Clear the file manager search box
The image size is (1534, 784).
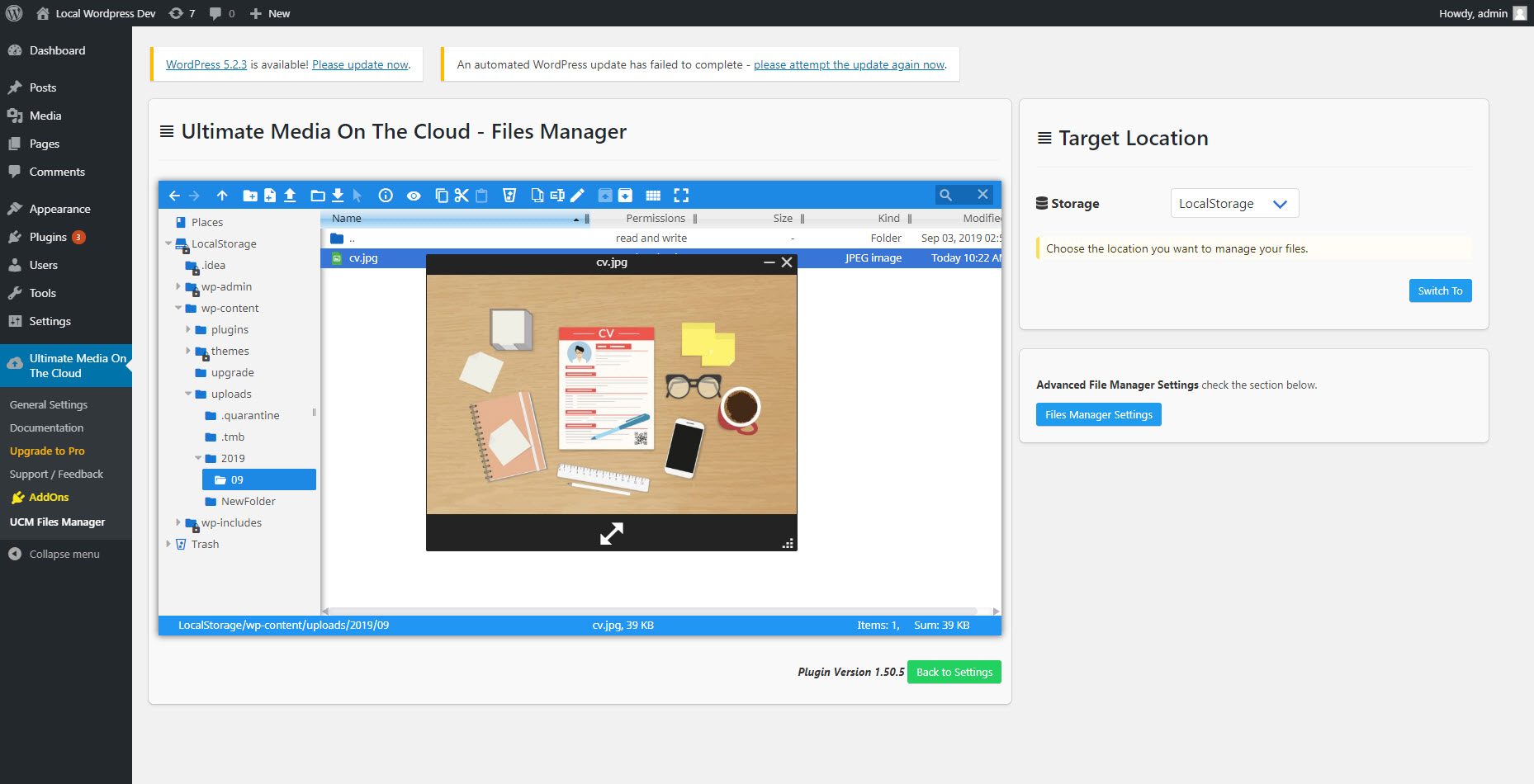[x=982, y=195]
